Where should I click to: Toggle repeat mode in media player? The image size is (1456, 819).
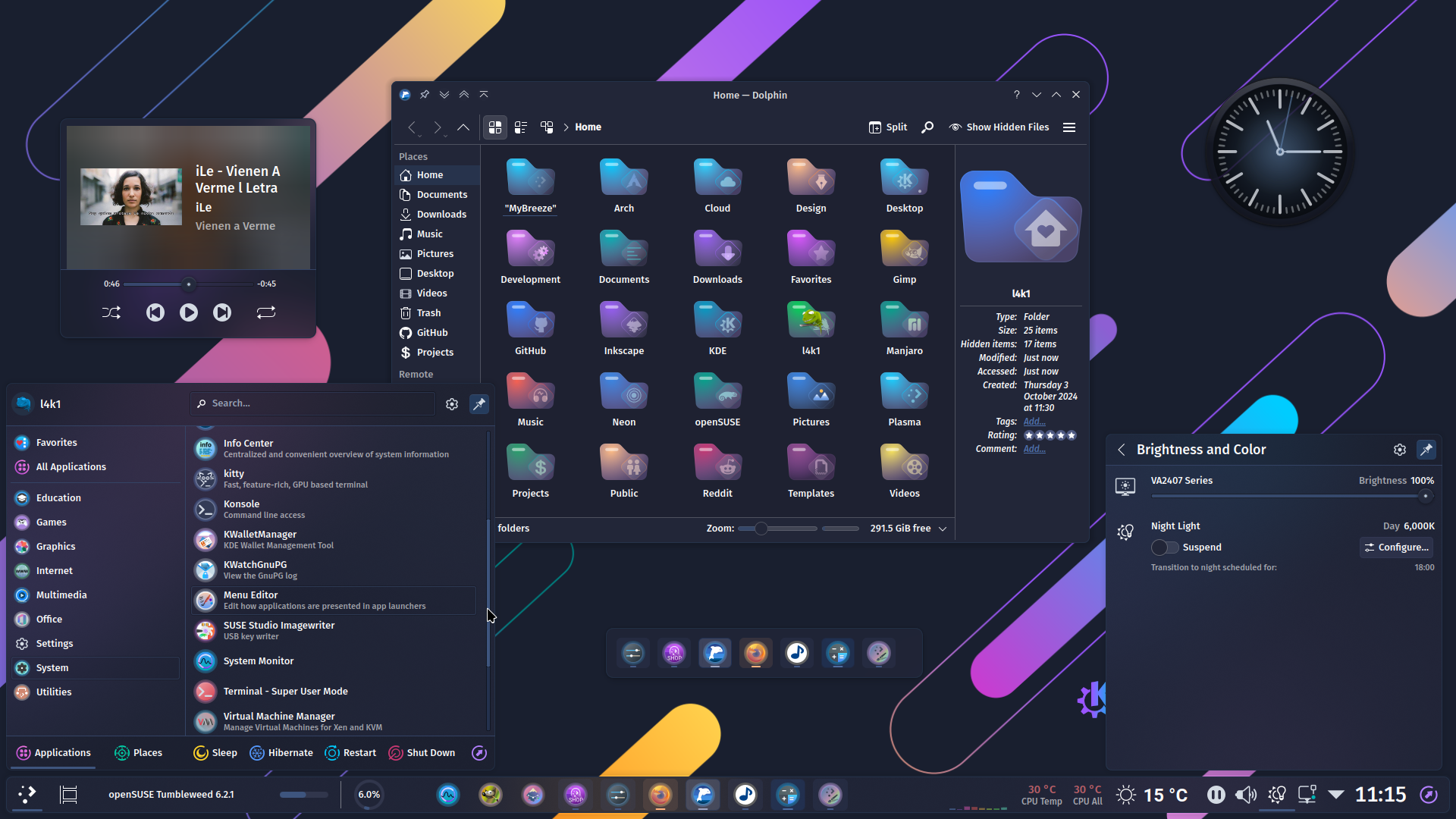click(266, 312)
